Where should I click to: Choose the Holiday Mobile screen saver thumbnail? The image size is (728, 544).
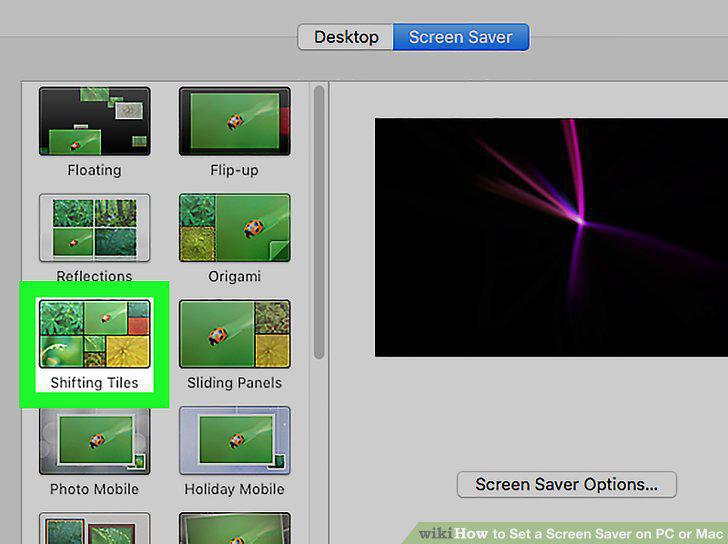[234, 440]
